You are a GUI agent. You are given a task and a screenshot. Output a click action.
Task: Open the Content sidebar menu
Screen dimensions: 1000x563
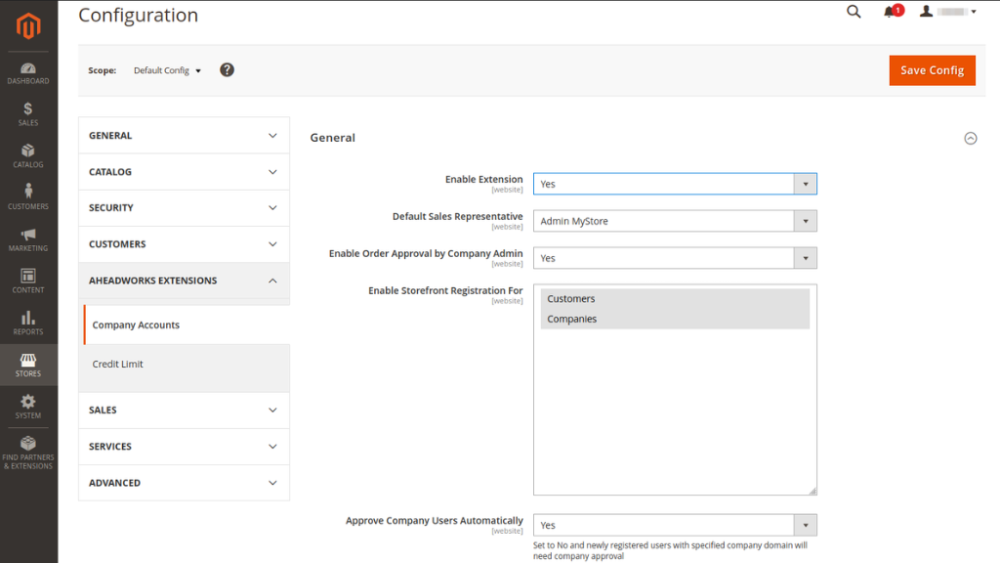(28, 281)
